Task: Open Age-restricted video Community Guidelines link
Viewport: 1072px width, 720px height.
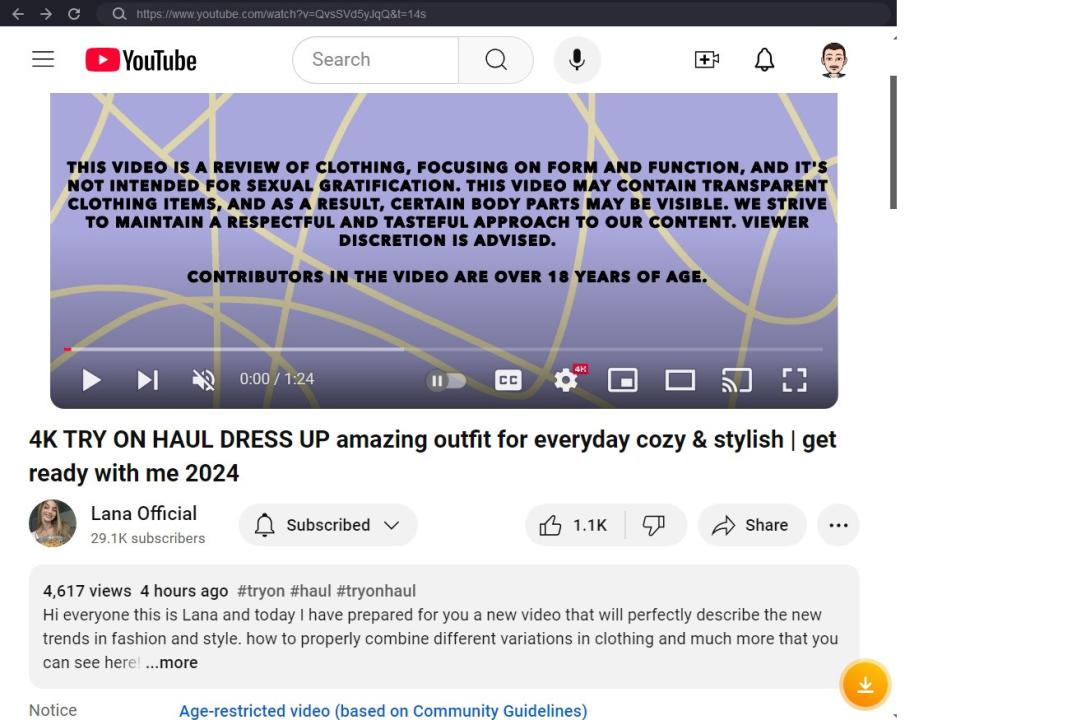Action: (383, 710)
